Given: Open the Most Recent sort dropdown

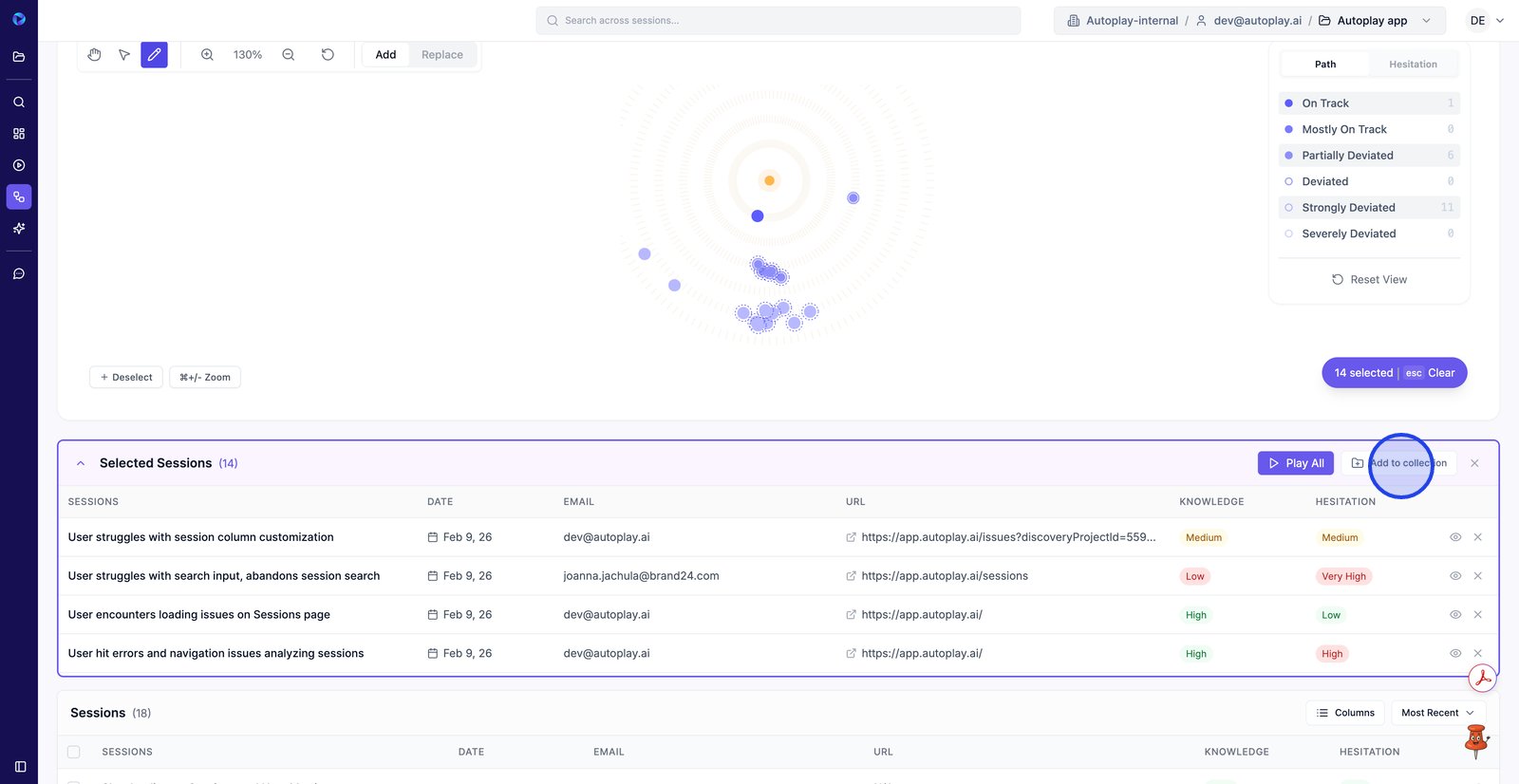Looking at the screenshot, I should coord(1437,713).
